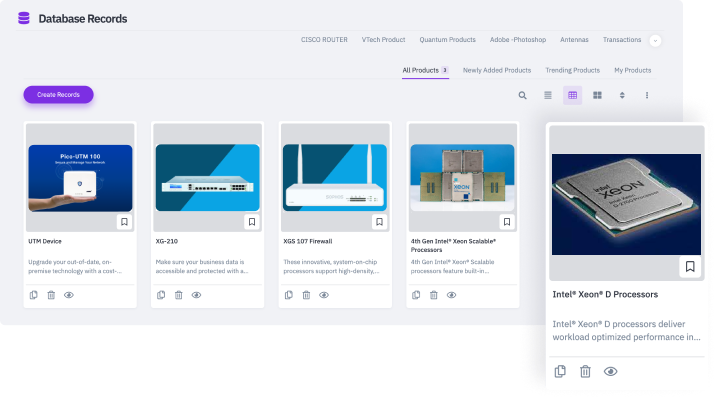Copy the XGS 107 Firewall record
The width and height of the screenshot is (718, 401).
(x=288, y=295)
